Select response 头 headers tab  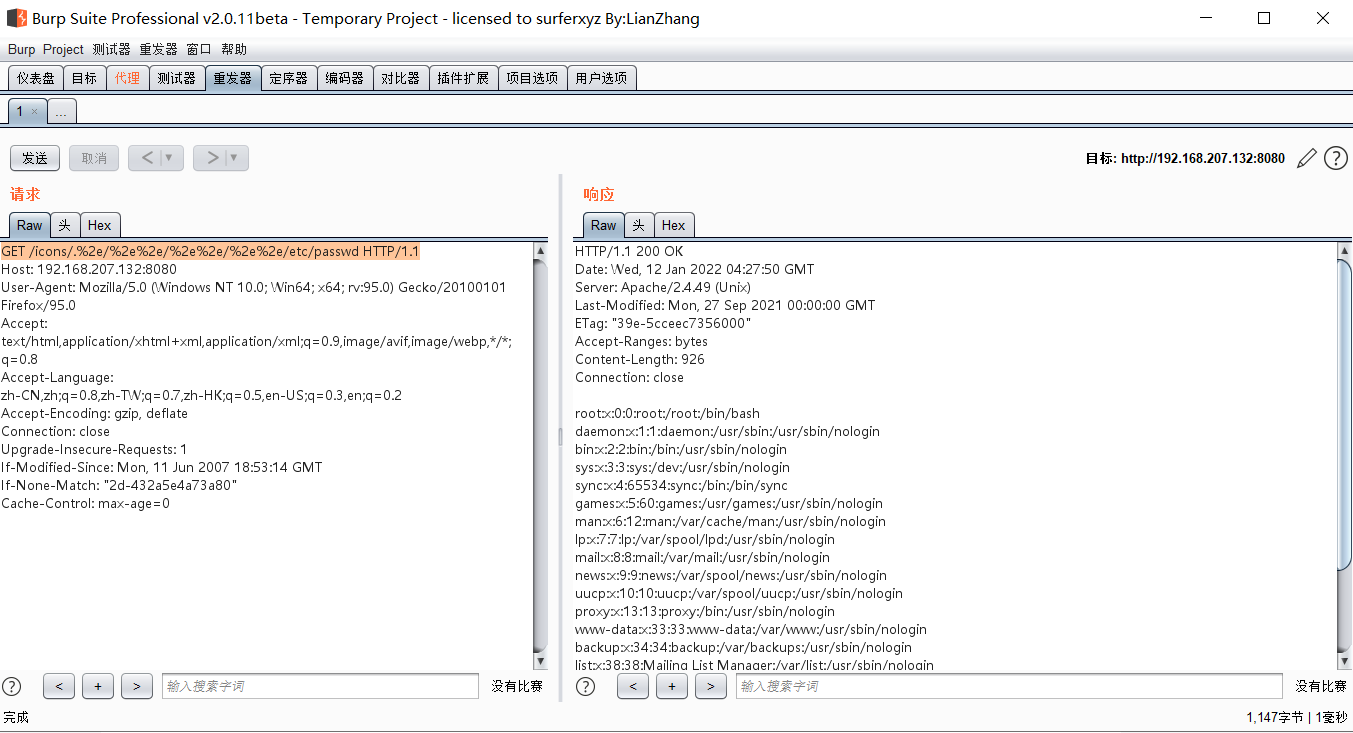click(x=639, y=225)
